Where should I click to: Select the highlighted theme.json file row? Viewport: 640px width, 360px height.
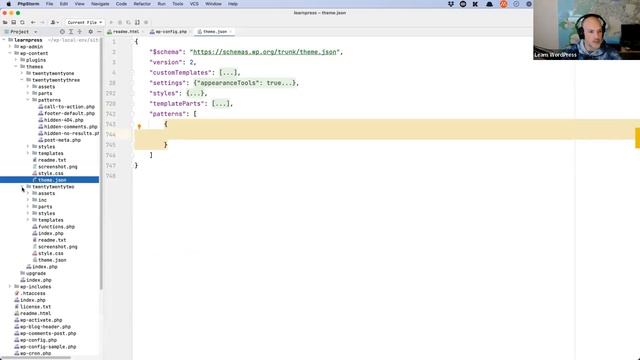pos(49,180)
